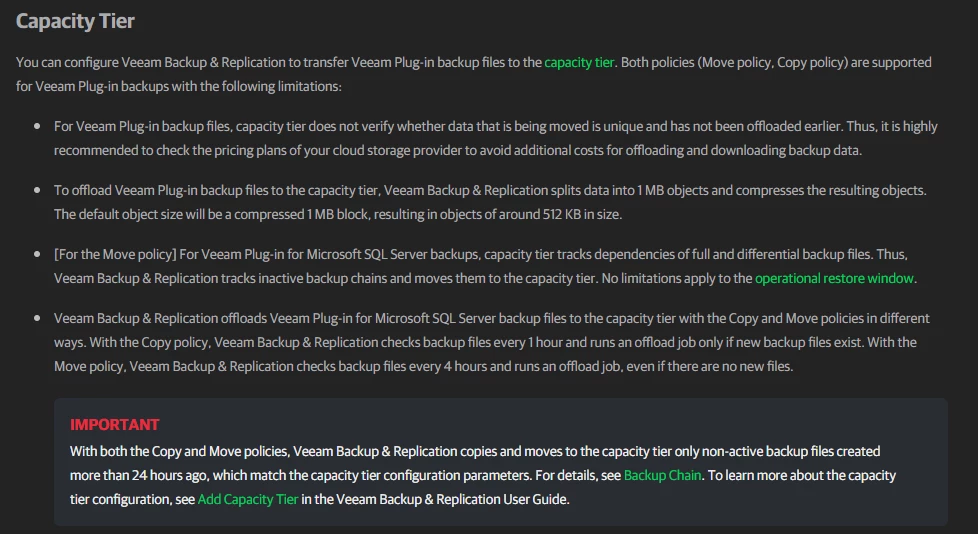Open the green "capacity tier" link

coord(579,62)
